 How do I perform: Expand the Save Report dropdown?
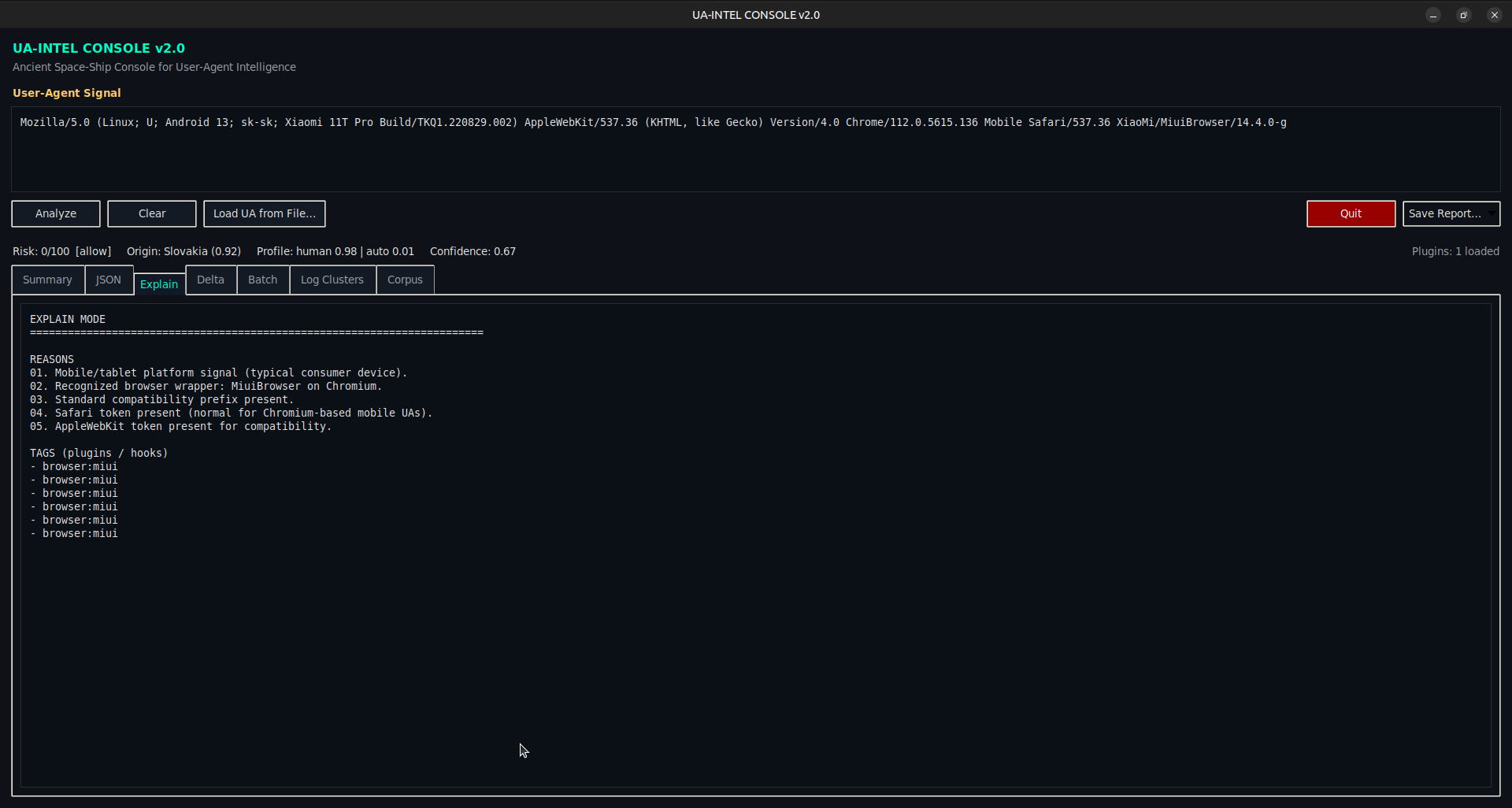(x=1492, y=213)
